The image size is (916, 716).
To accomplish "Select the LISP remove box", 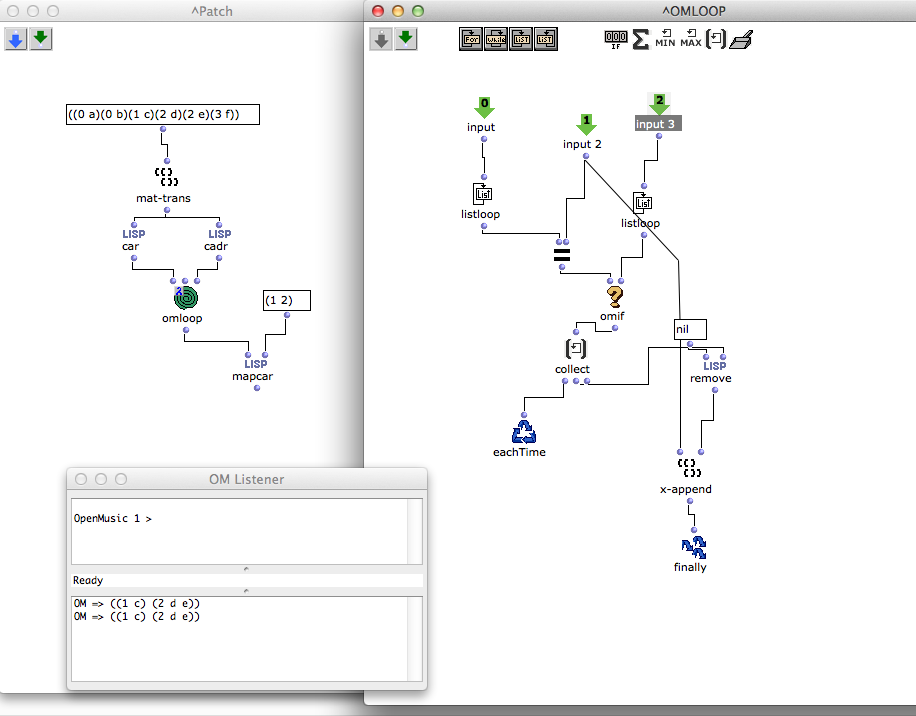I will click(x=714, y=366).
